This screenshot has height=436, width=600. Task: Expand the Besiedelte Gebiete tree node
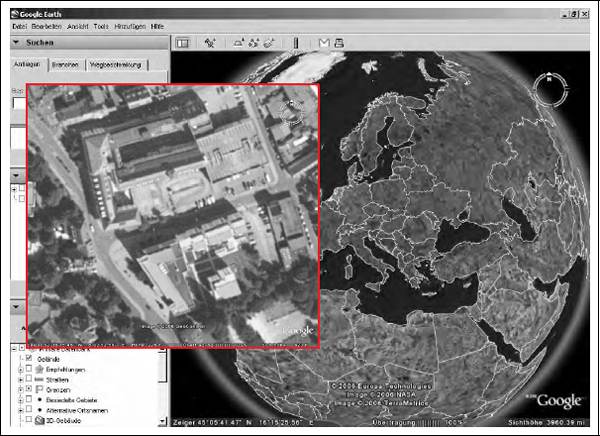coord(20,400)
